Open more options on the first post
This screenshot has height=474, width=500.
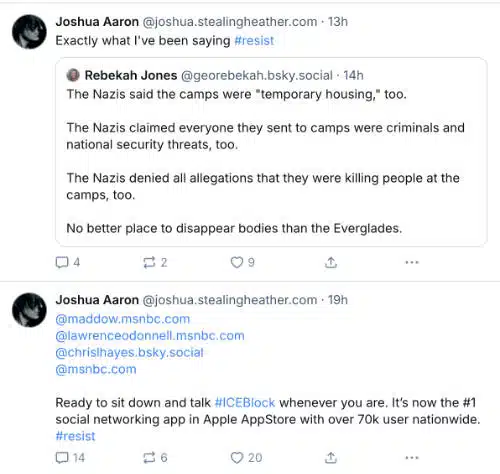pyautogui.click(x=412, y=262)
